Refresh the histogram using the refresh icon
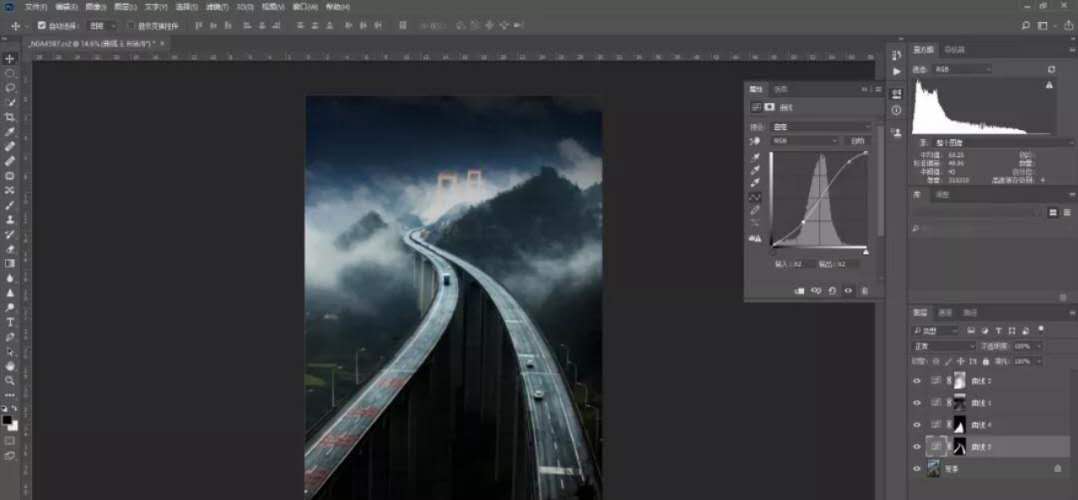Viewport: 1078px width, 500px height. pyautogui.click(x=1051, y=69)
